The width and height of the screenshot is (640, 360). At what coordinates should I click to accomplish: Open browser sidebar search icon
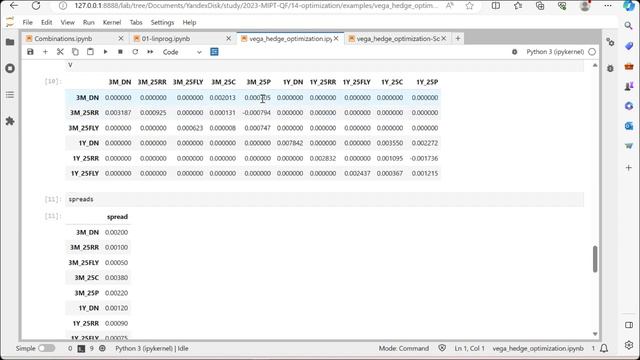628,25
